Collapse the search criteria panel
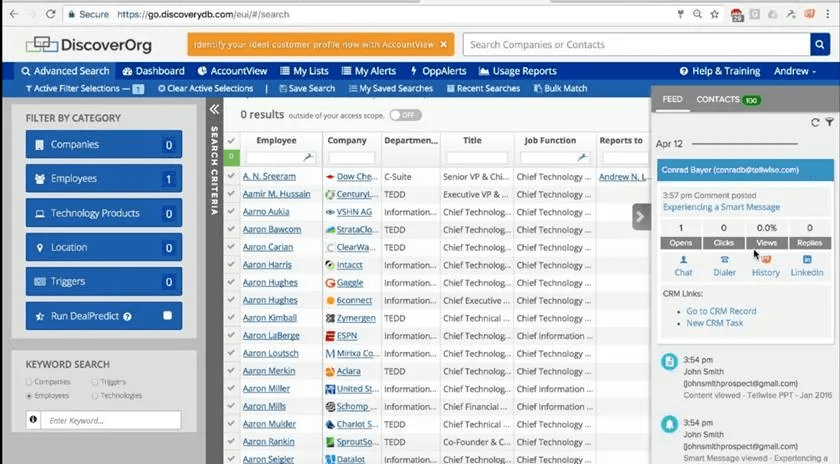The image size is (840, 464). tap(214, 109)
